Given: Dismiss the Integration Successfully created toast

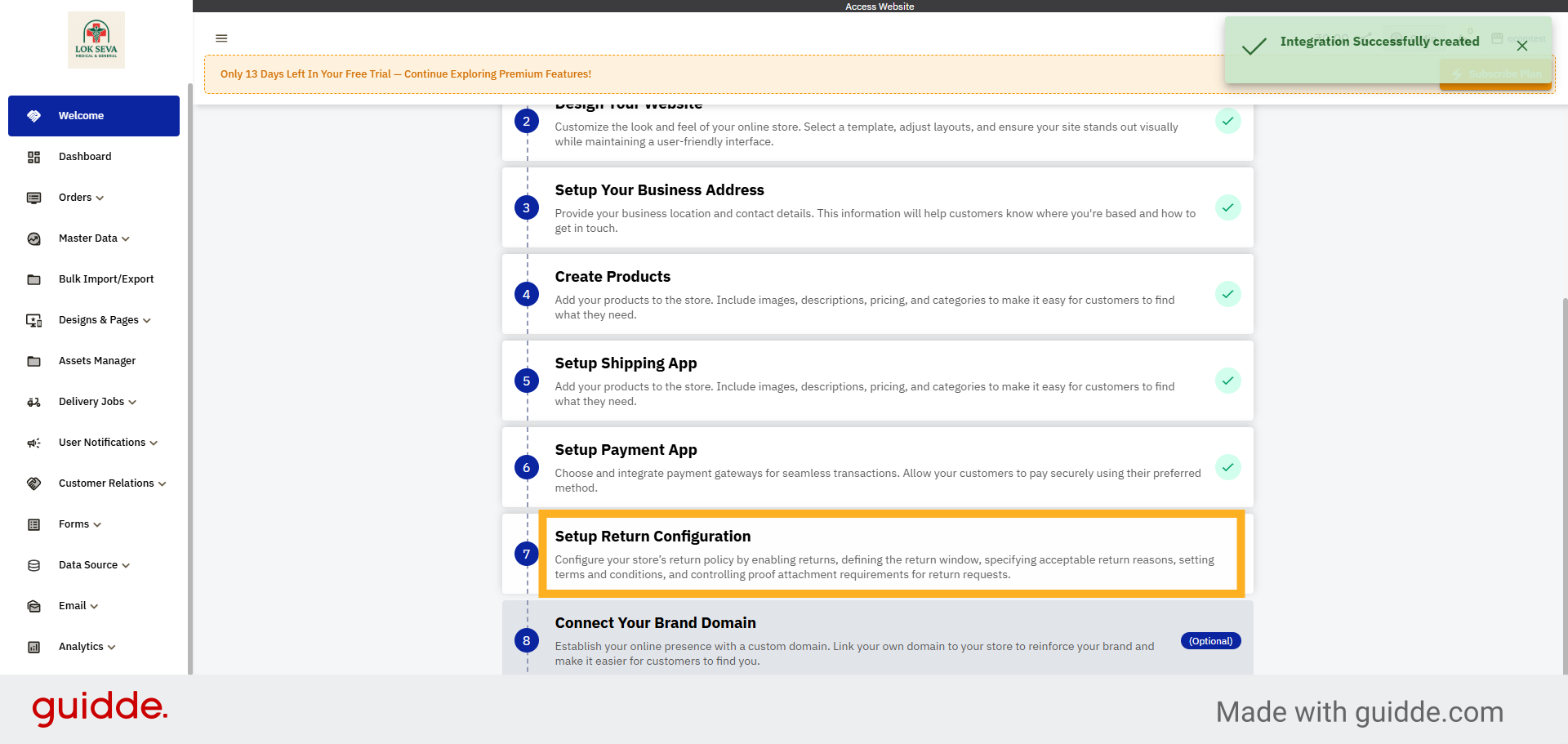Looking at the screenshot, I should coord(1522,46).
